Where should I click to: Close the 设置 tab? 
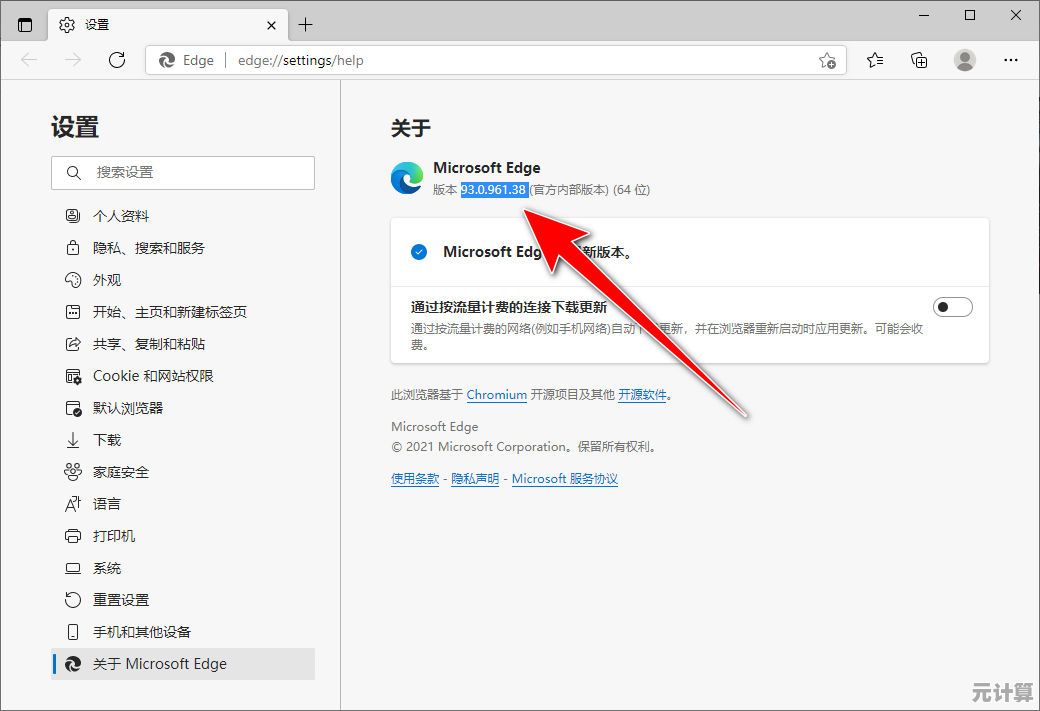click(x=271, y=25)
